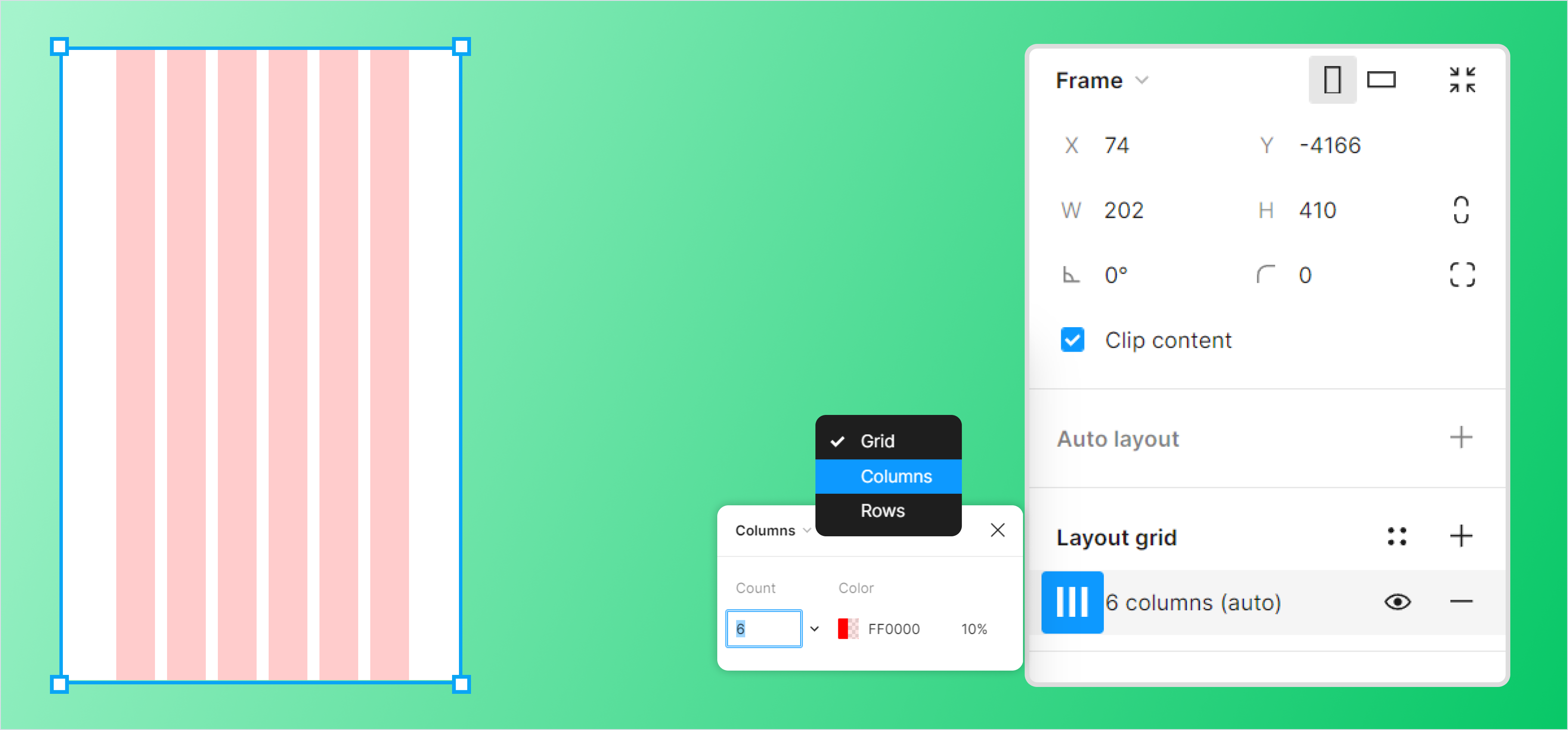Expand the Frame type dropdown
Screen dimensions: 1568x730
click(1101, 81)
